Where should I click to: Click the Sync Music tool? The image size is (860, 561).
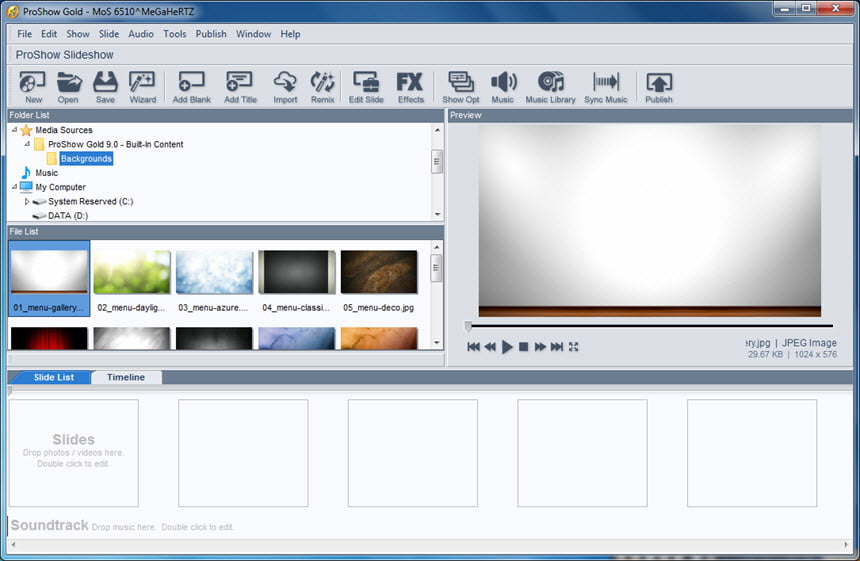coord(606,87)
